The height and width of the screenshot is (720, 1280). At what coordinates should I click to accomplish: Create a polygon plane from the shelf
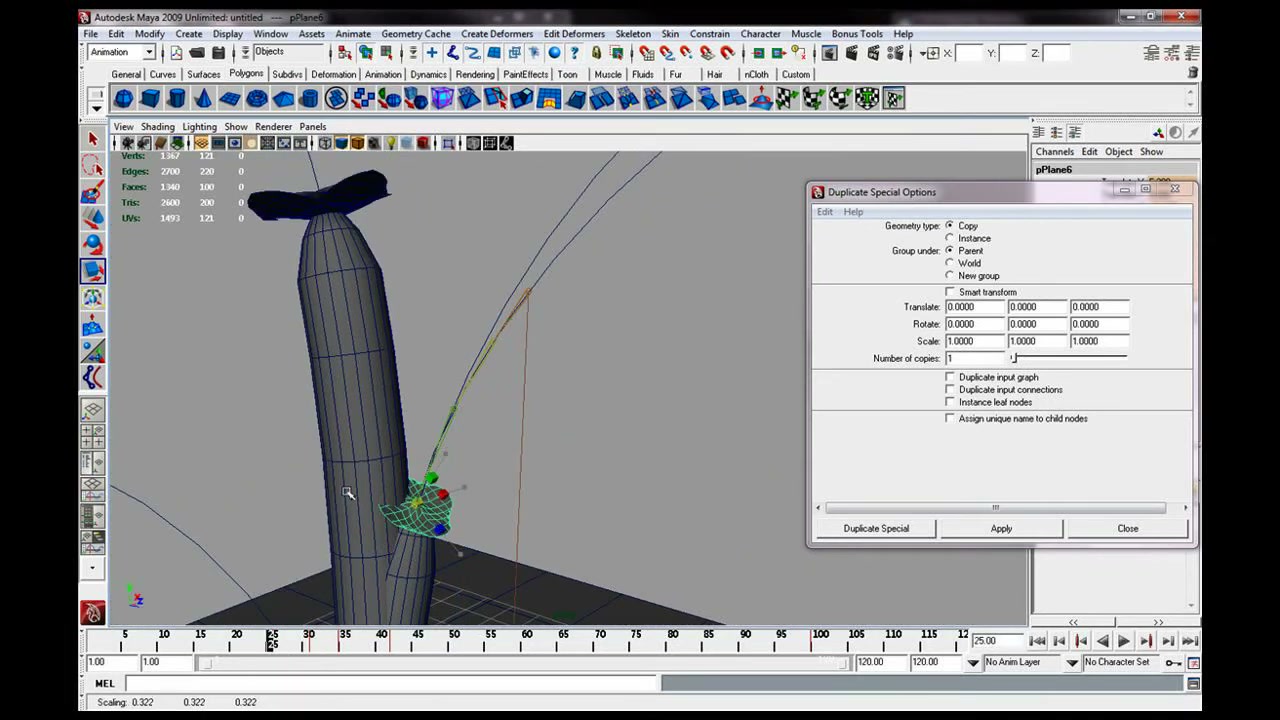(x=230, y=98)
